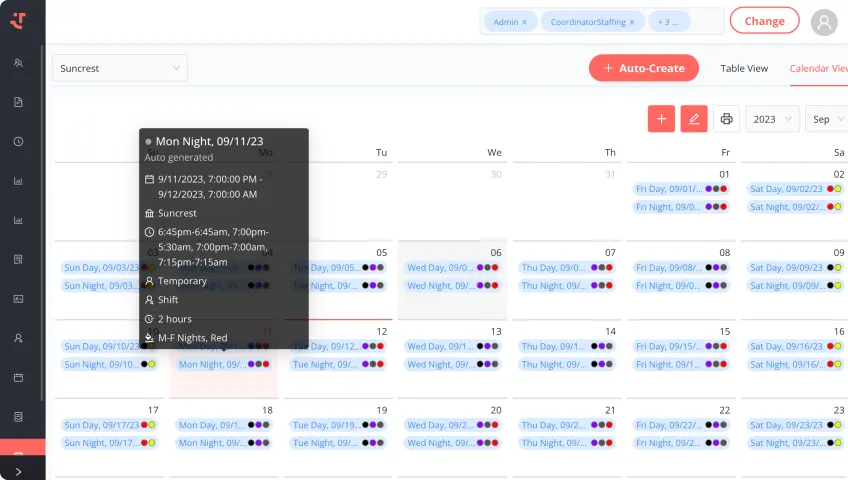Expand the sidebar with the arrow
The width and height of the screenshot is (848, 480).
(x=18, y=472)
